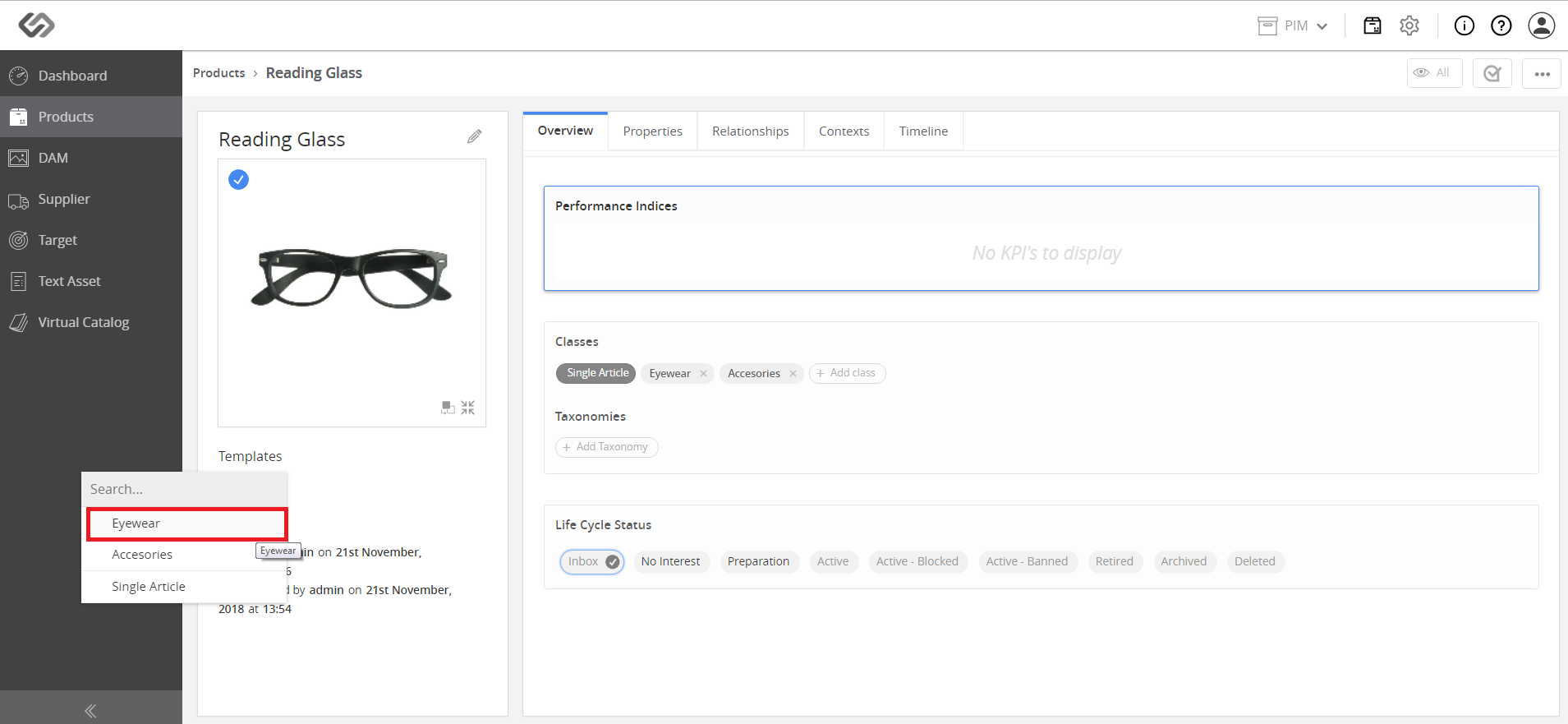
Task: Set status to Deleted
Action: [x=1255, y=562]
